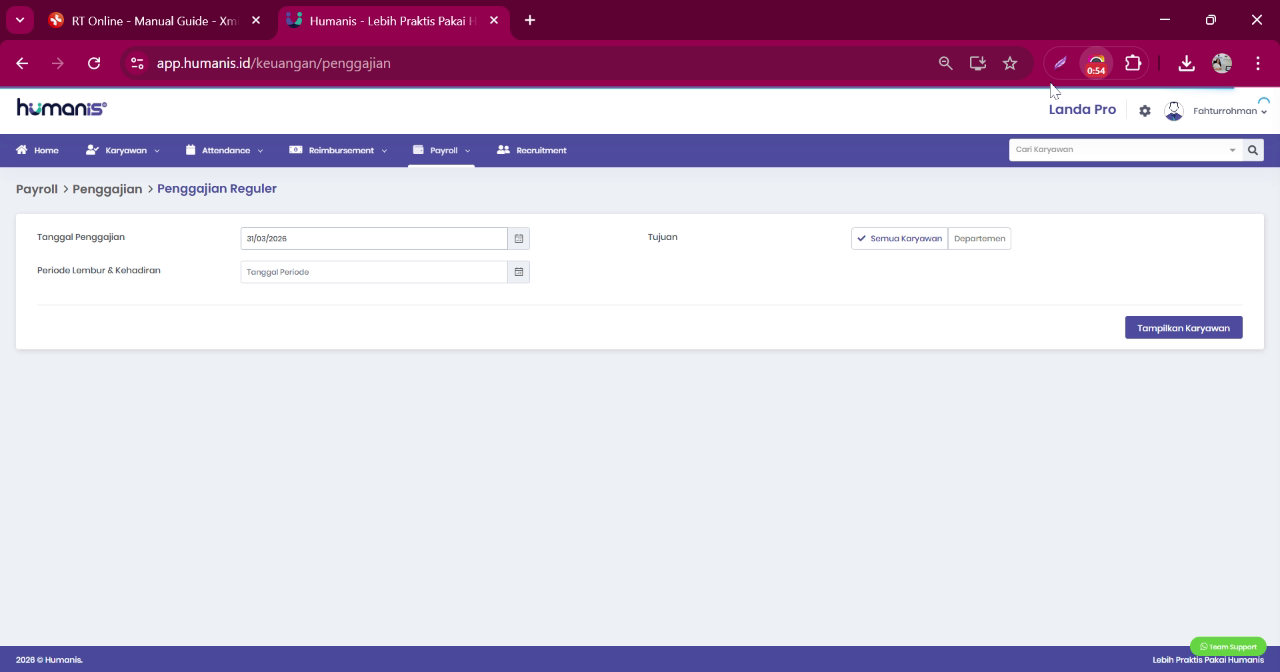Click the user avatar icon
Image resolution: width=1280 pixels, height=672 pixels.
tap(1174, 111)
